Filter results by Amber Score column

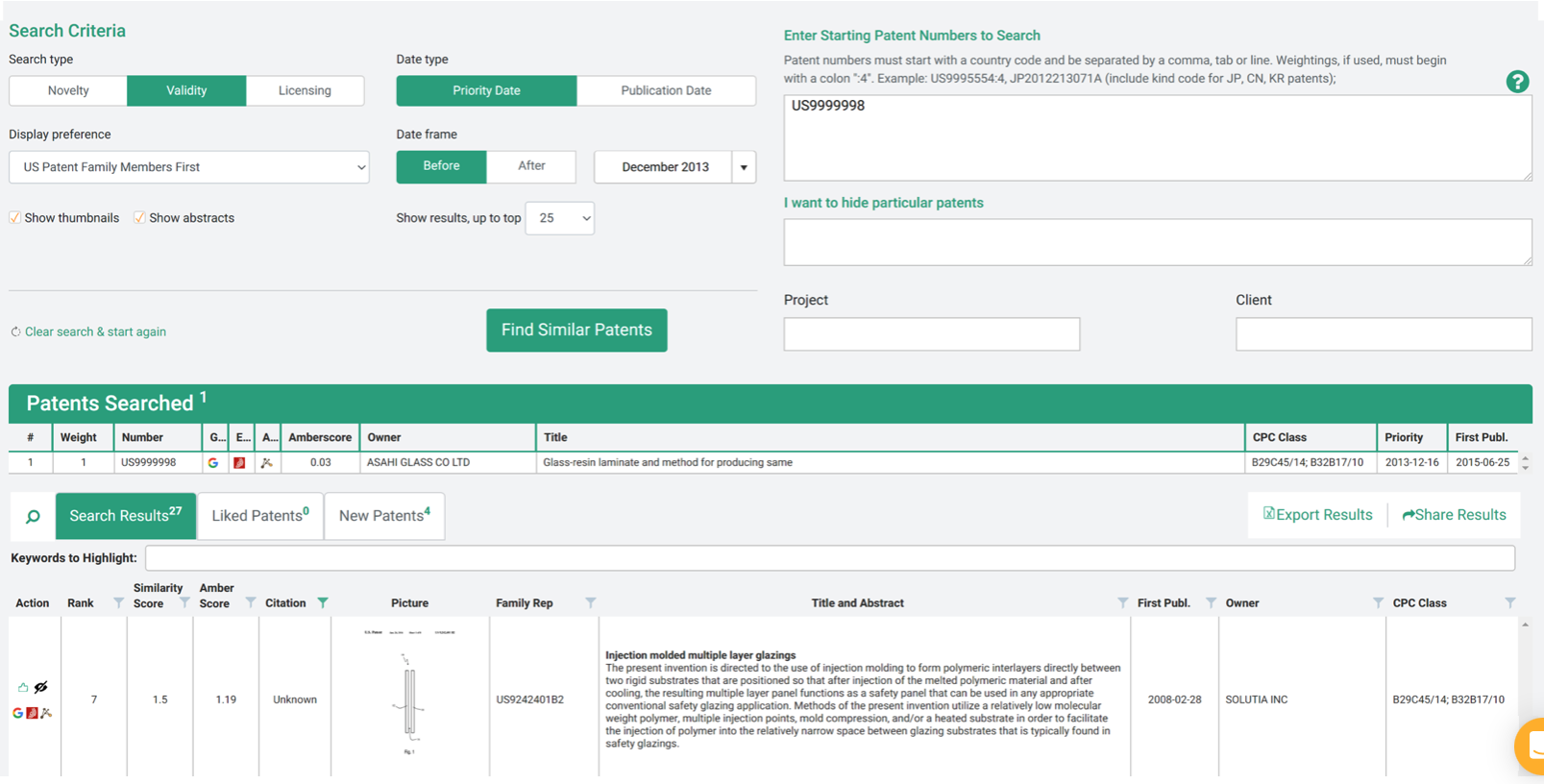coord(250,603)
